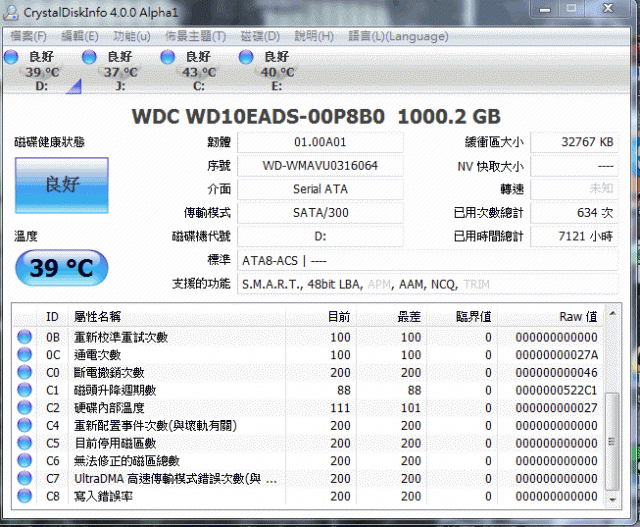Screen dimensions: 640x527
Task: Click status icon of attribute C1 row
Action: 24,390
